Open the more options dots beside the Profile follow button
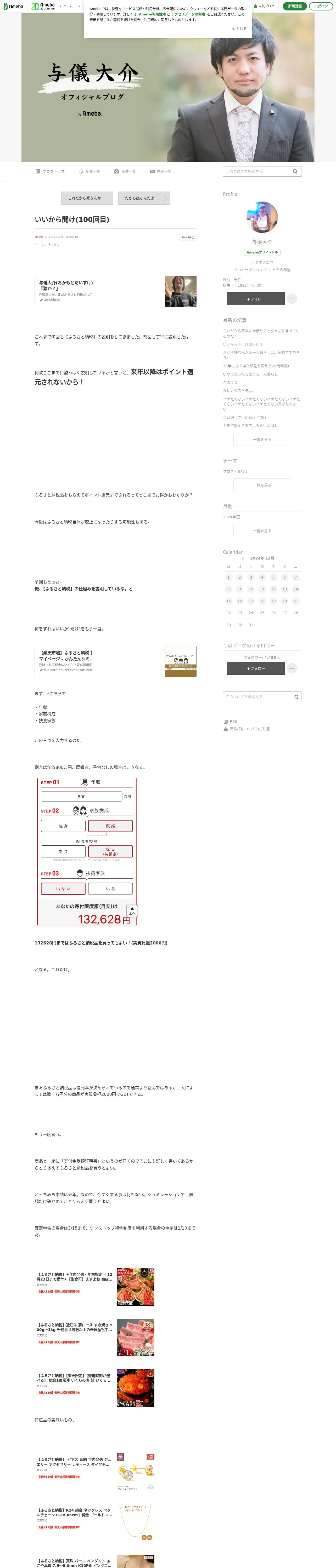Screen dimensions: 336x1568 tap(292, 299)
